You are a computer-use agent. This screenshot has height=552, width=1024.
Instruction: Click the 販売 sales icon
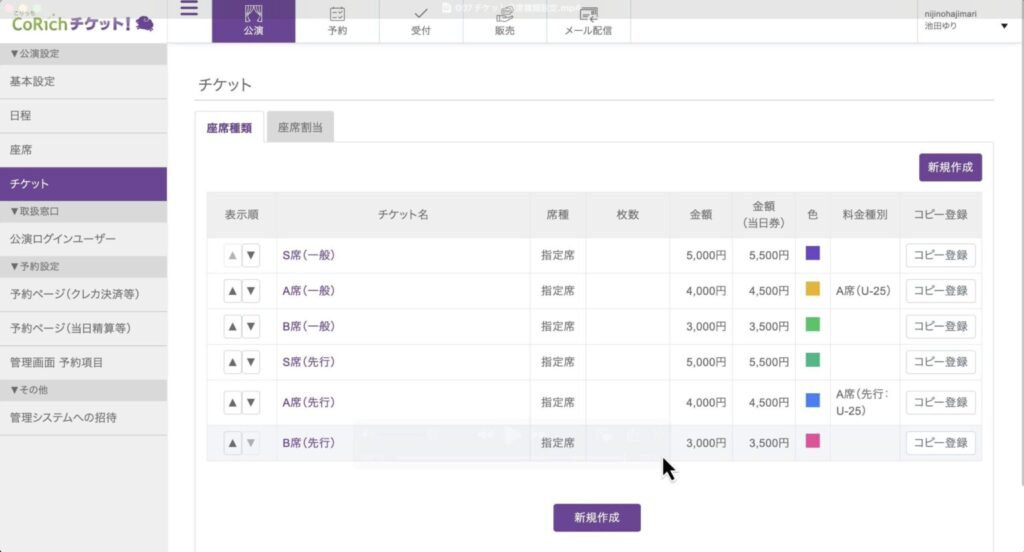tap(505, 14)
